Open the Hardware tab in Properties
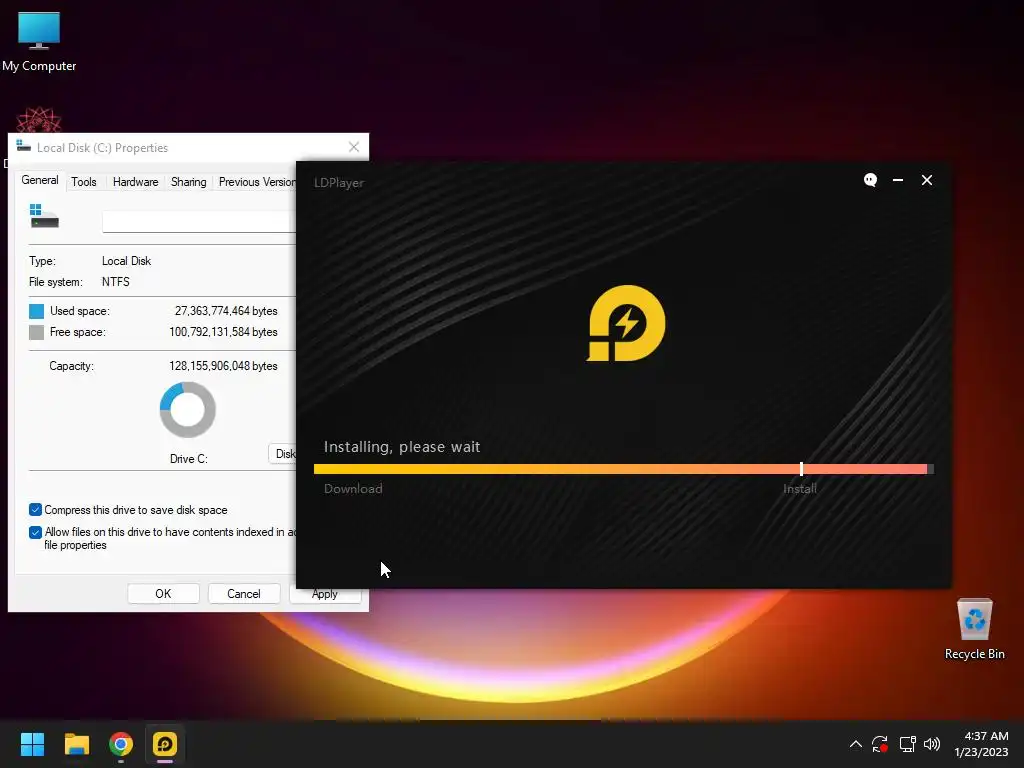 [x=135, y=182]
